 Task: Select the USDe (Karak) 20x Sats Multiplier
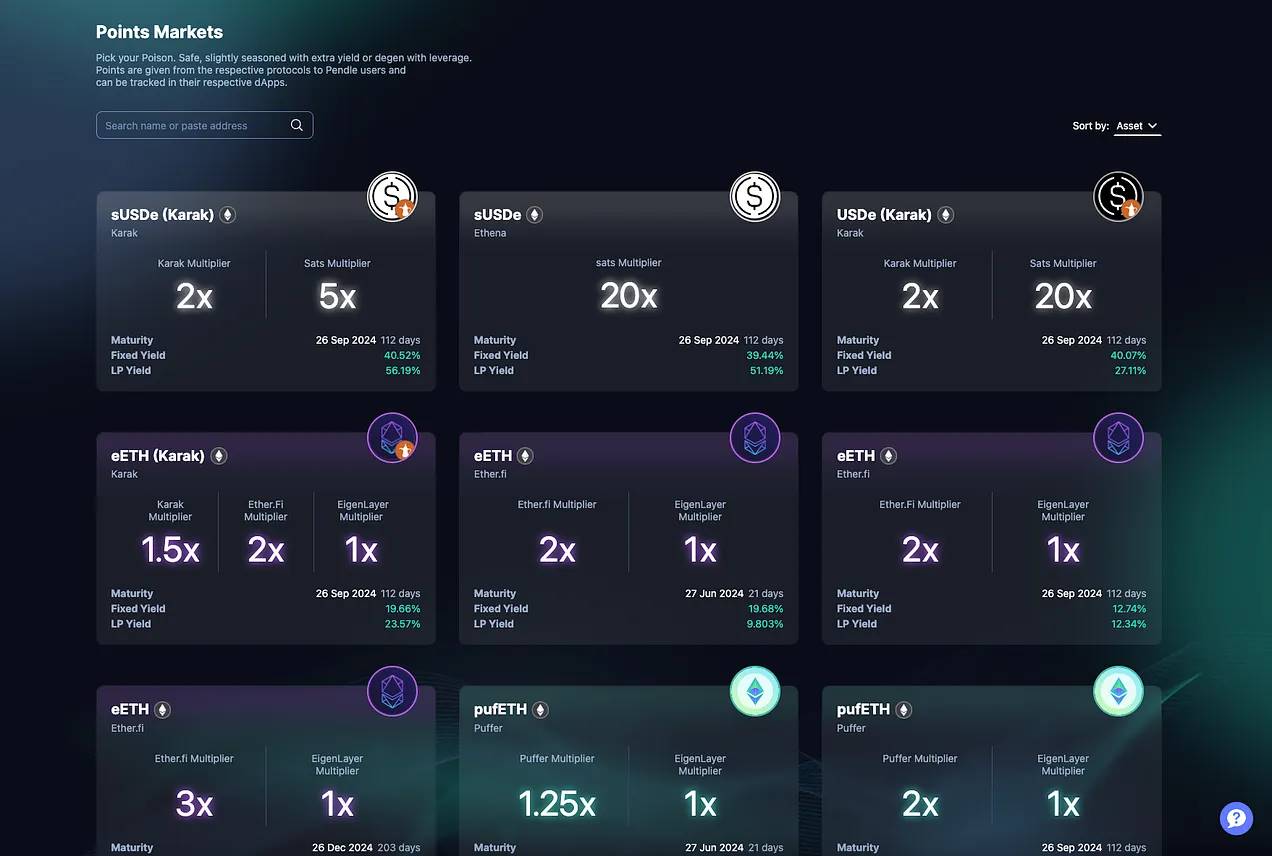coord(1063,296)
